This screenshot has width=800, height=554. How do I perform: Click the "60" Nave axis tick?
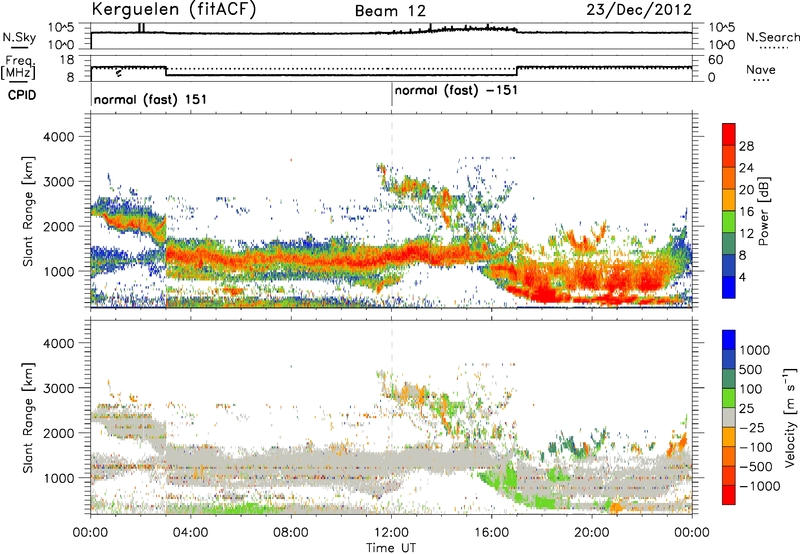point(715,60)
